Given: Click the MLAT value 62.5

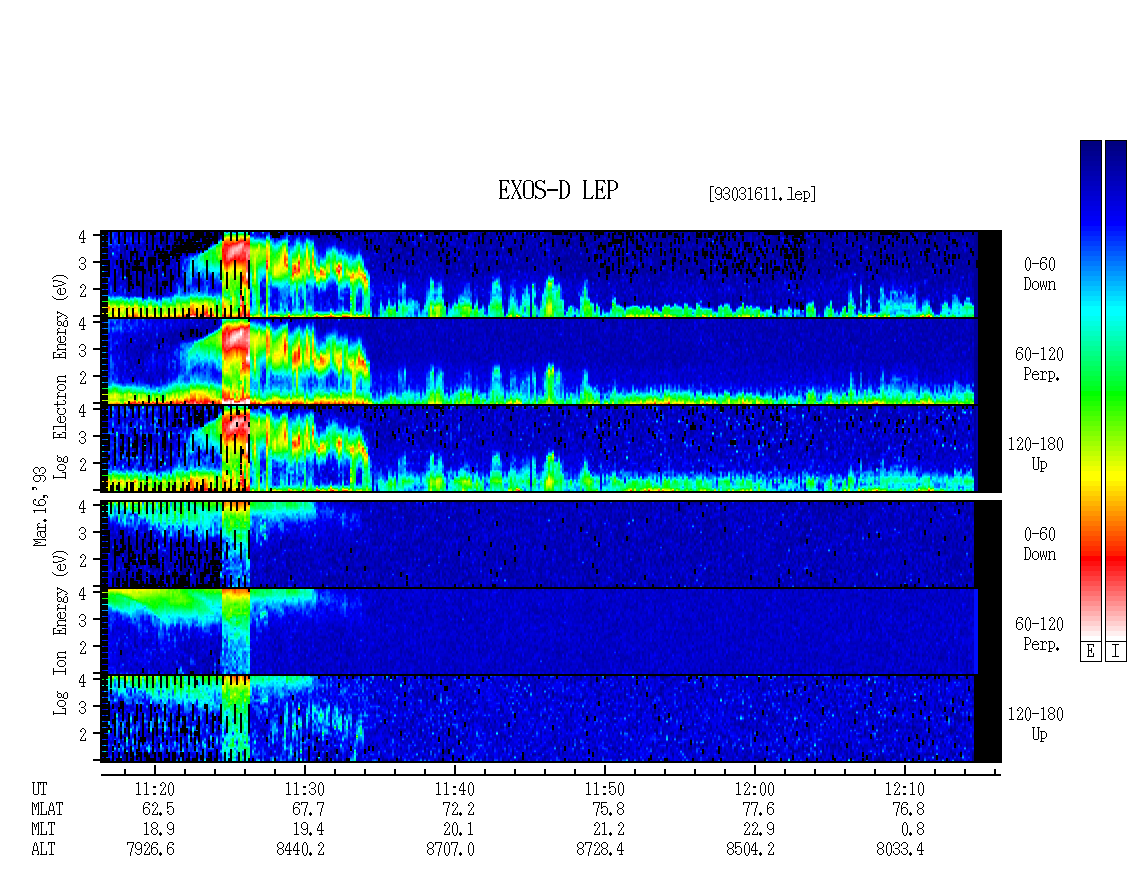Looking at the screenshot, I should 158,809.
